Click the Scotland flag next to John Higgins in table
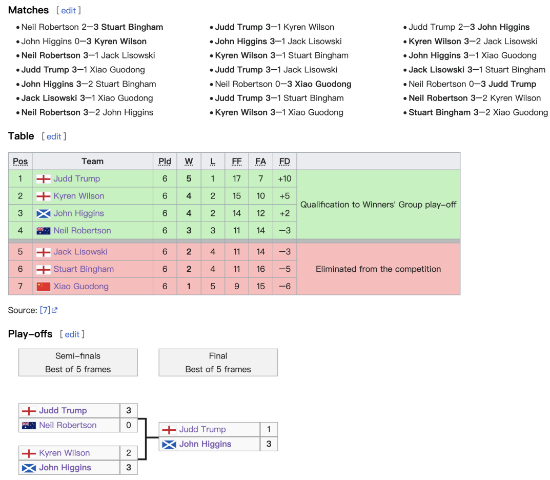 click(x=43, y=213)
